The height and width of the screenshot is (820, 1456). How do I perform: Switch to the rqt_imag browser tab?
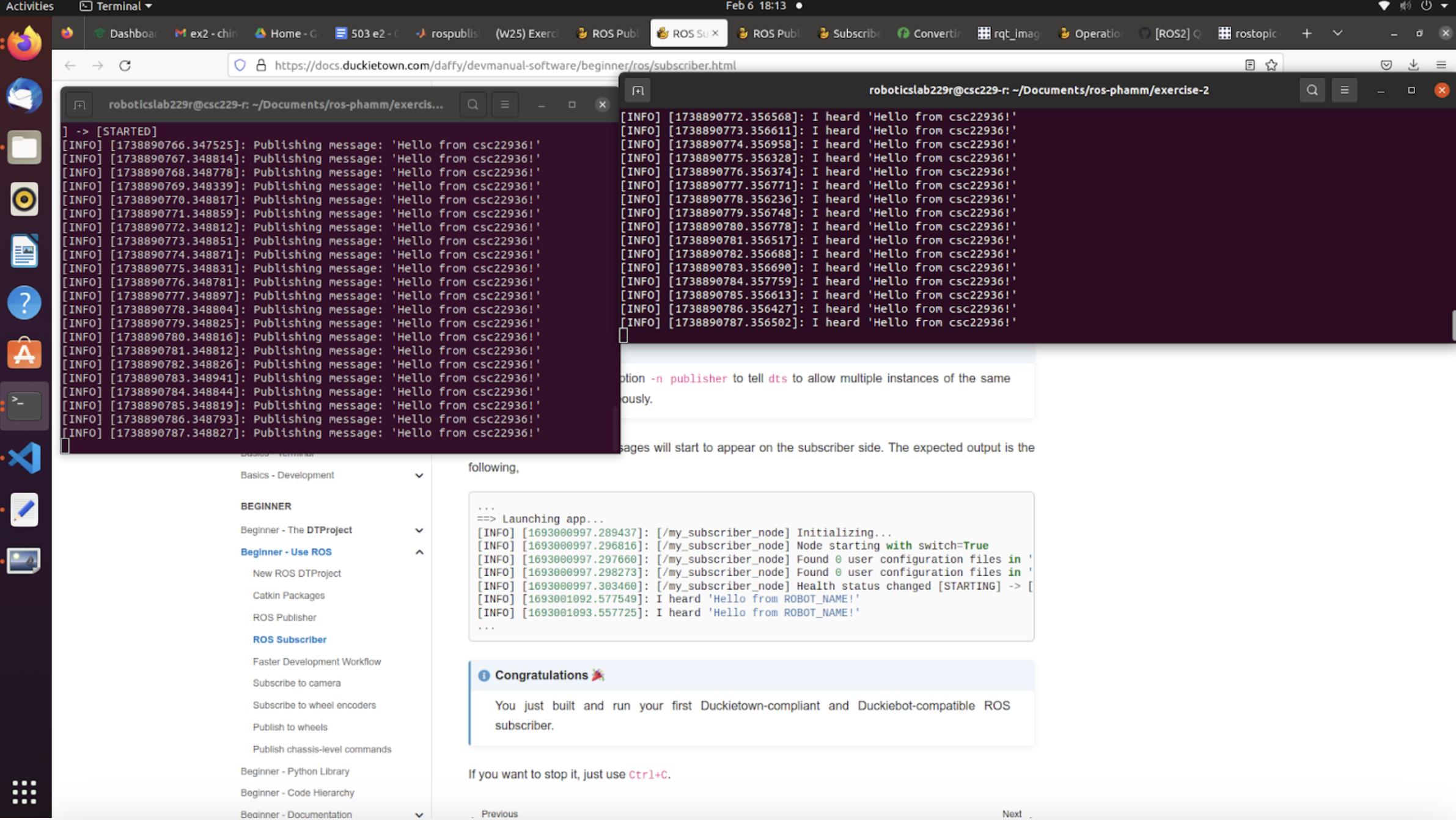tap(1009, 33)
